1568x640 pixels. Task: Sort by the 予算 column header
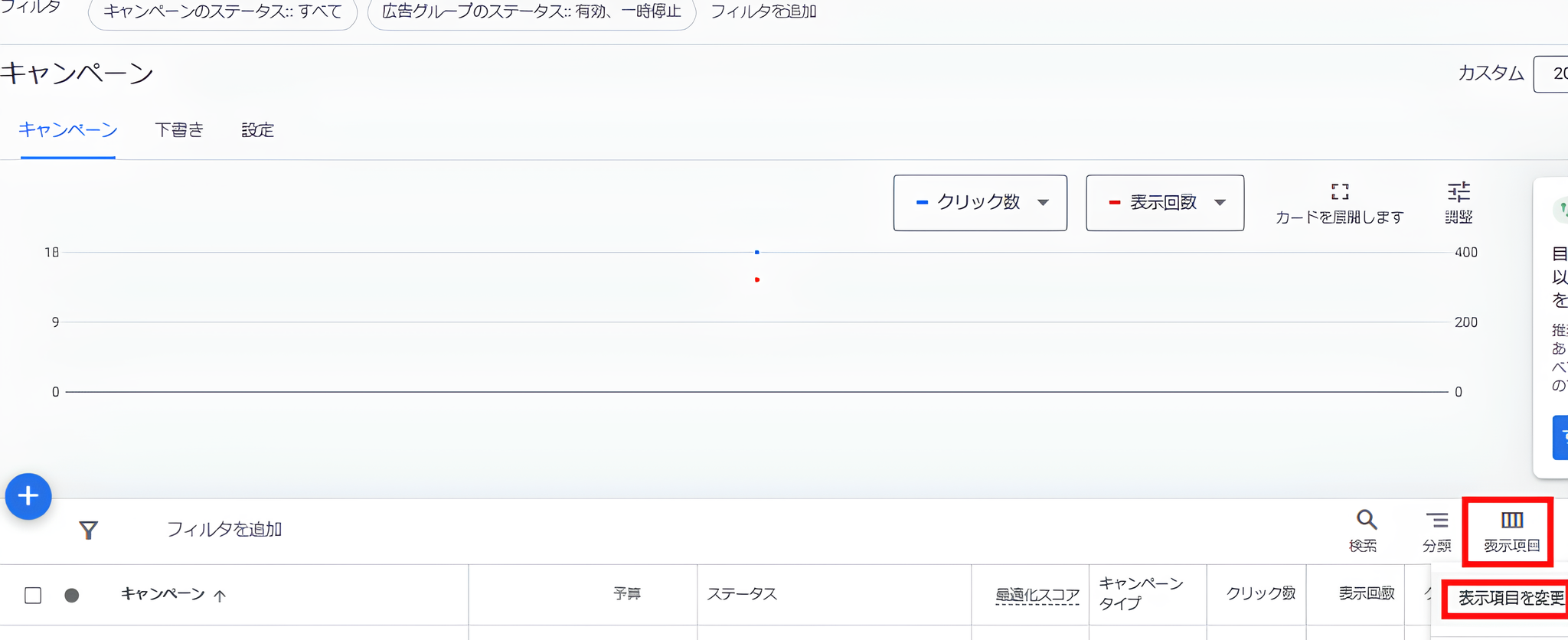[x=627, y=593]
